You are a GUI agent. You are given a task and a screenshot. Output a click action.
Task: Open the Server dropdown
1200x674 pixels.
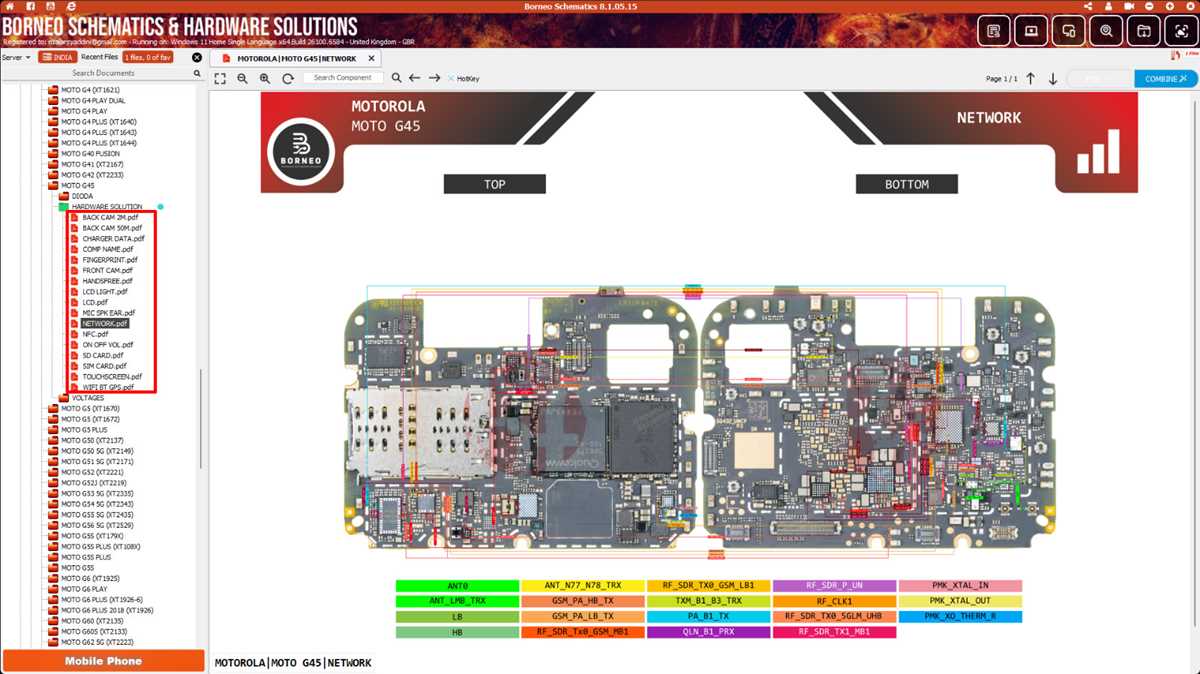click(x=16, y=57)
